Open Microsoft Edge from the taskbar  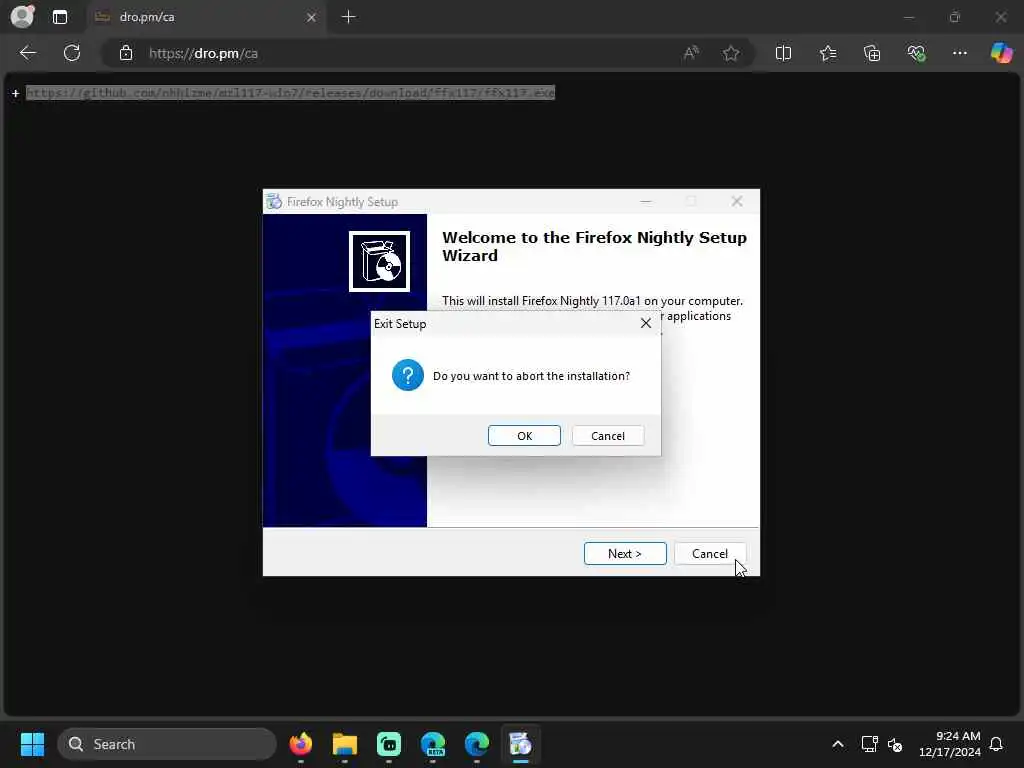[x=477, y=744]
